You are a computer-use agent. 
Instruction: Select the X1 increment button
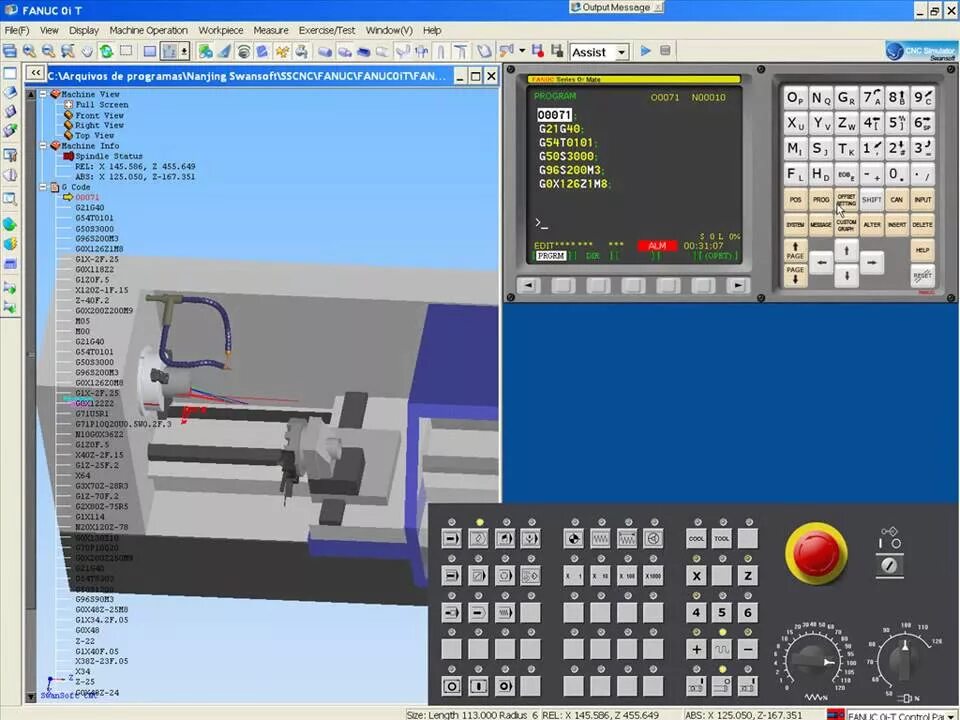click(574, 576)
